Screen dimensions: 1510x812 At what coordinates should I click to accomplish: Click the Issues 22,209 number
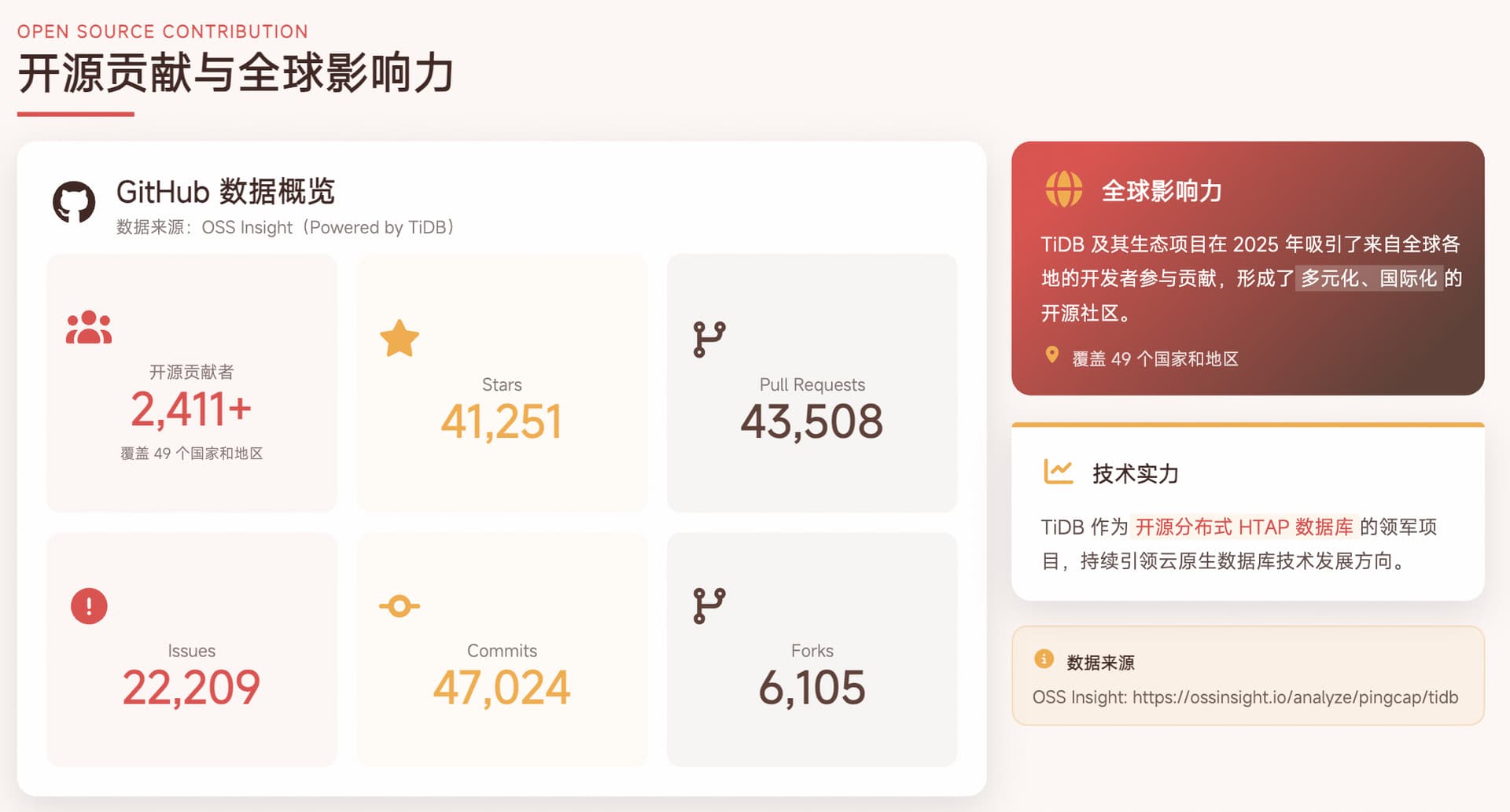[191, 688]
